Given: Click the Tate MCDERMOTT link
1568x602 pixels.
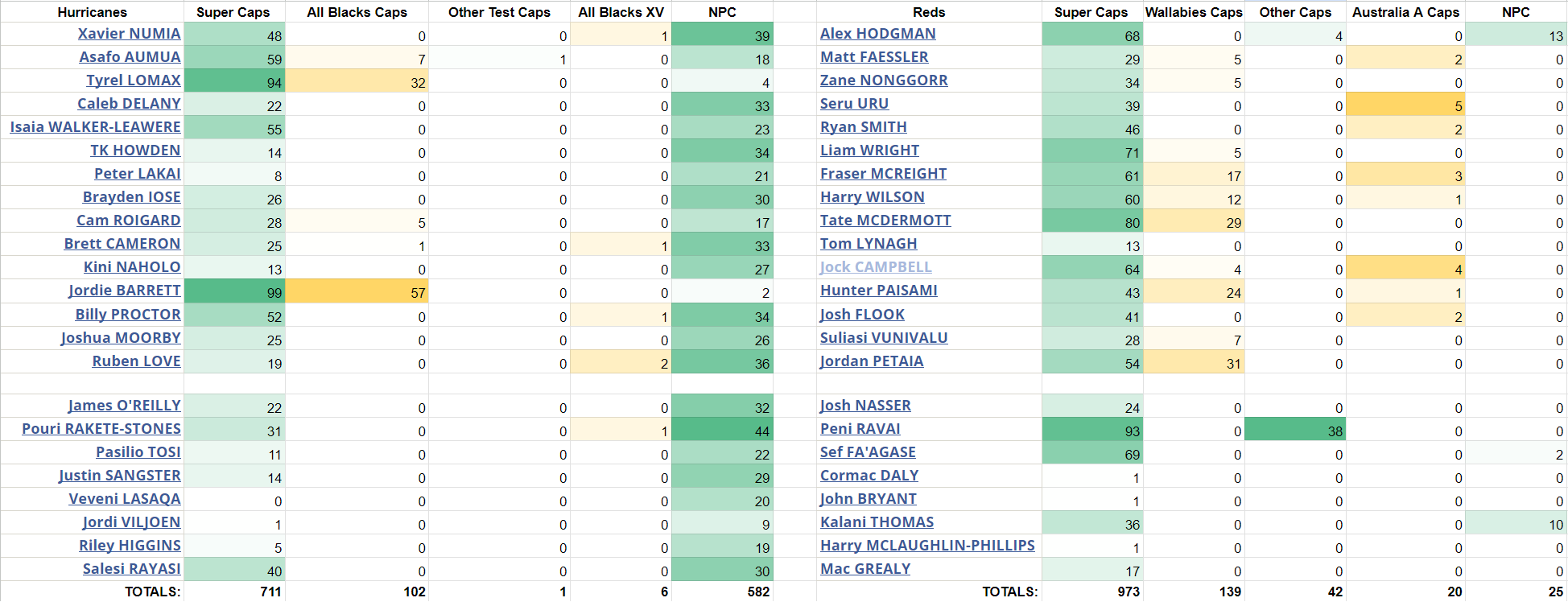Looking at the screenshot, I should click(x=885, y=221).
